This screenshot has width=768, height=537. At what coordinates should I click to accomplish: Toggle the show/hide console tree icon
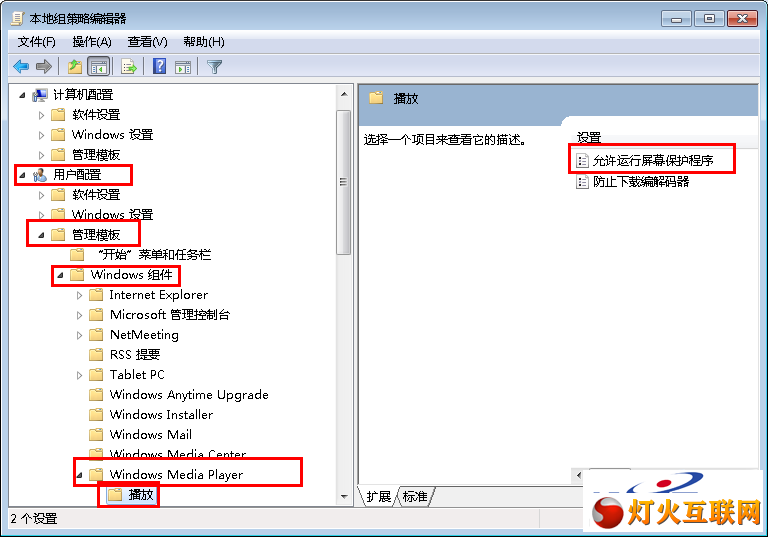click(x=99, y=67)
